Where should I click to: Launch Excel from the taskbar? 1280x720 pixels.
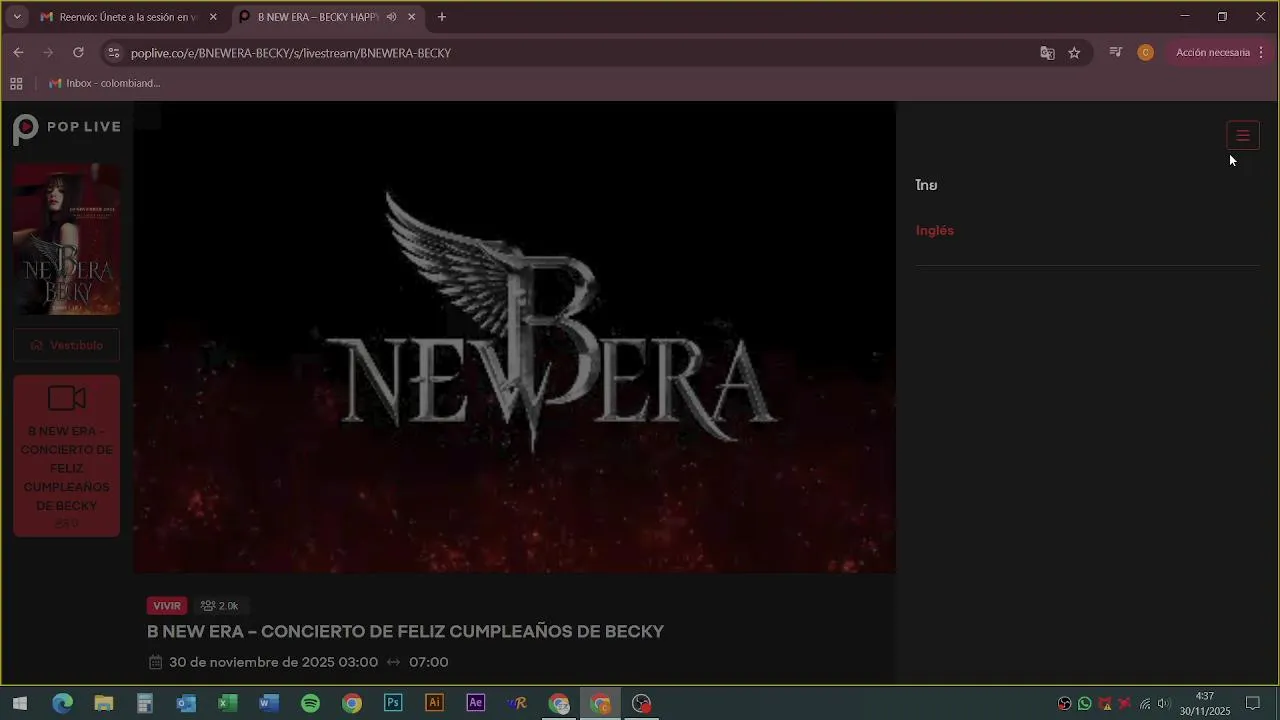(228, 703)
